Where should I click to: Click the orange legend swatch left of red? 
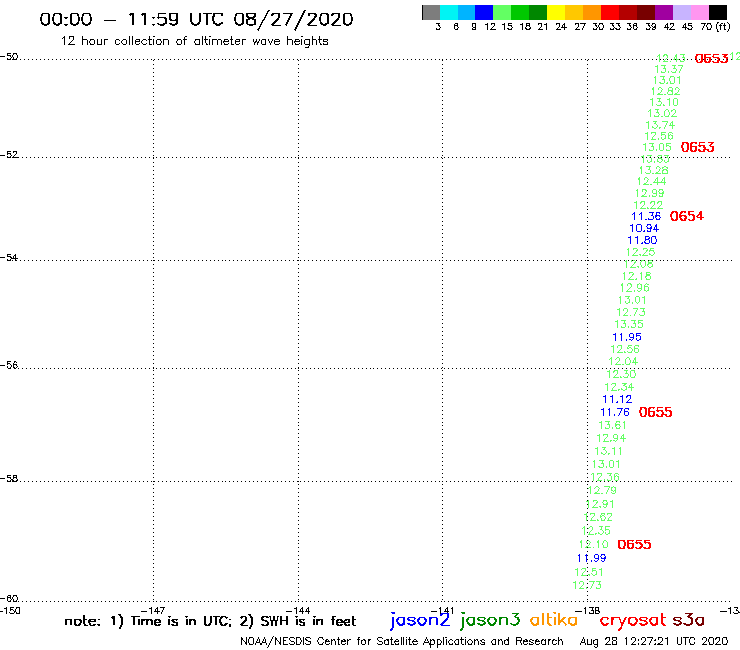point(592,12)
